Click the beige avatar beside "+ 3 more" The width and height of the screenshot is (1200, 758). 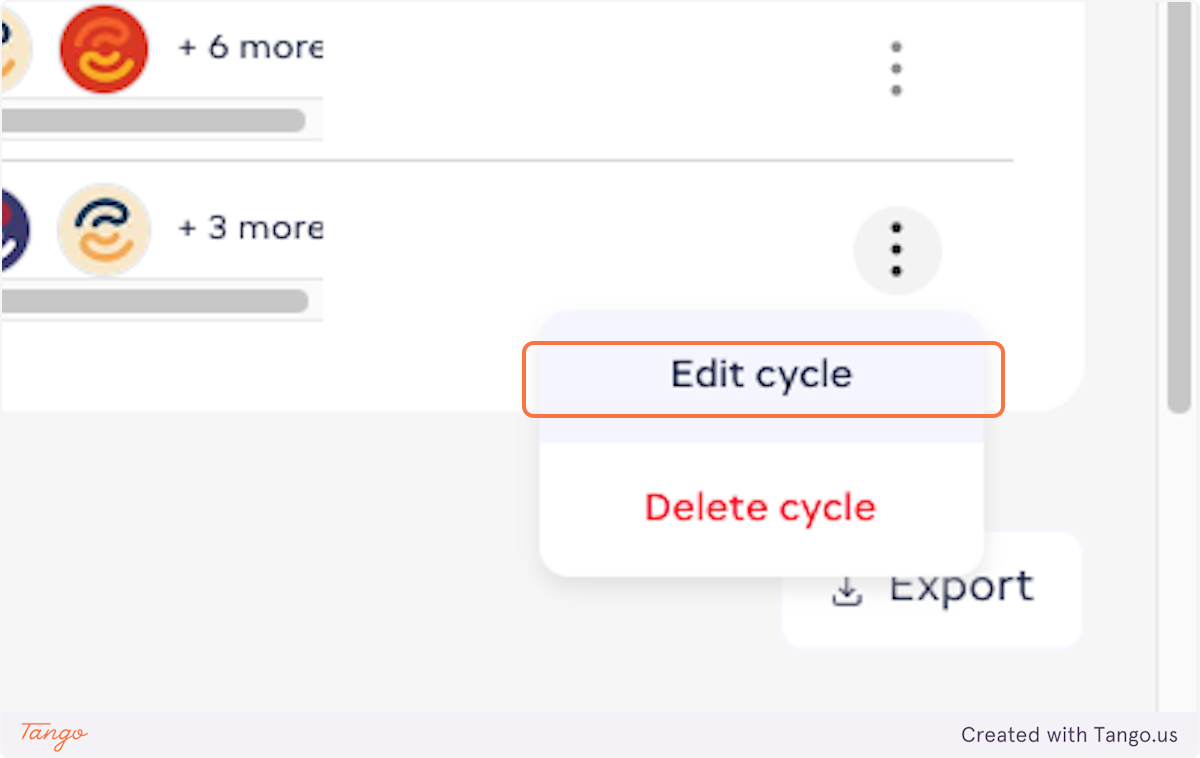point(104,230)
